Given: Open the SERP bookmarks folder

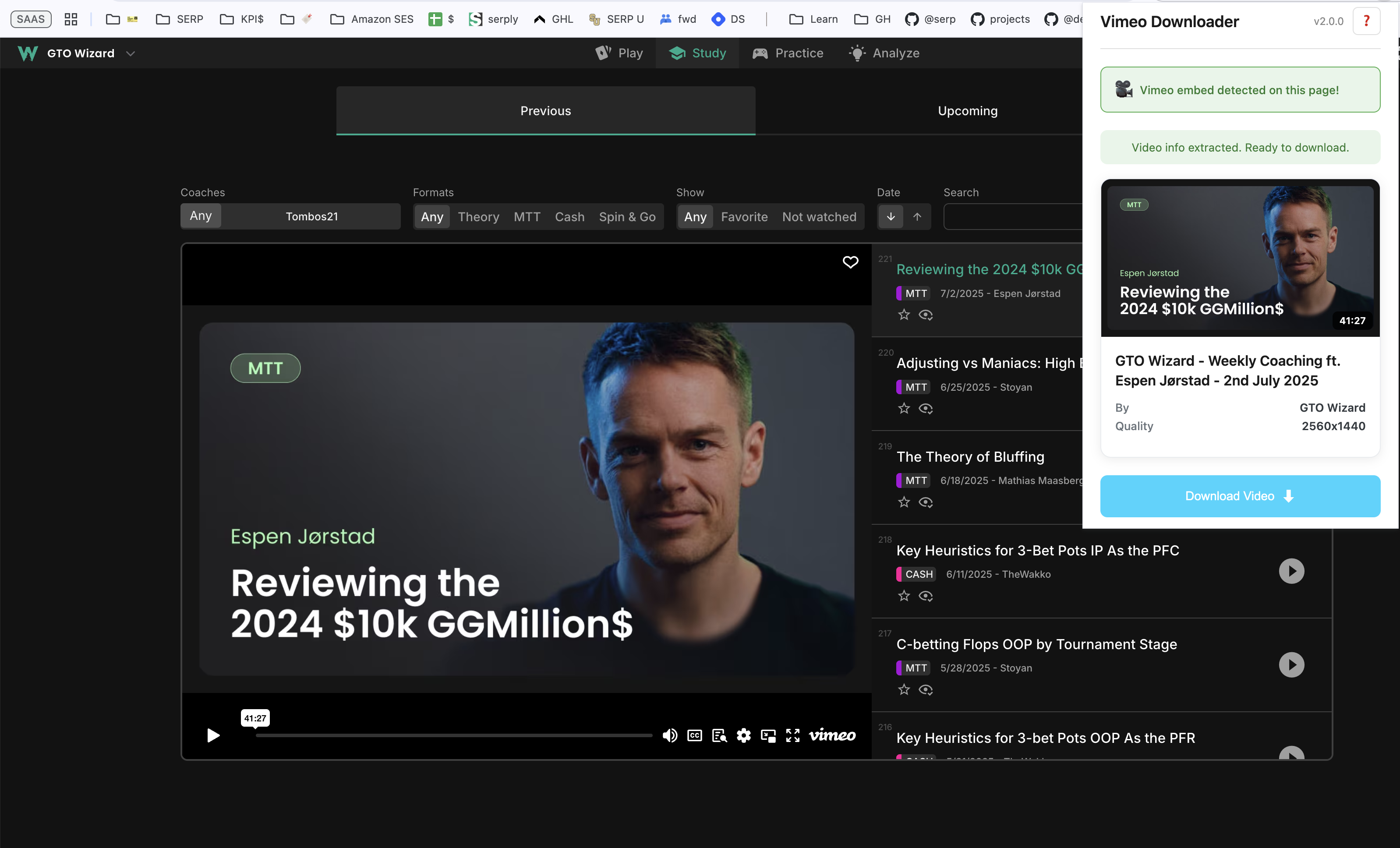Looking at the screenshot, I should (180, 19).
